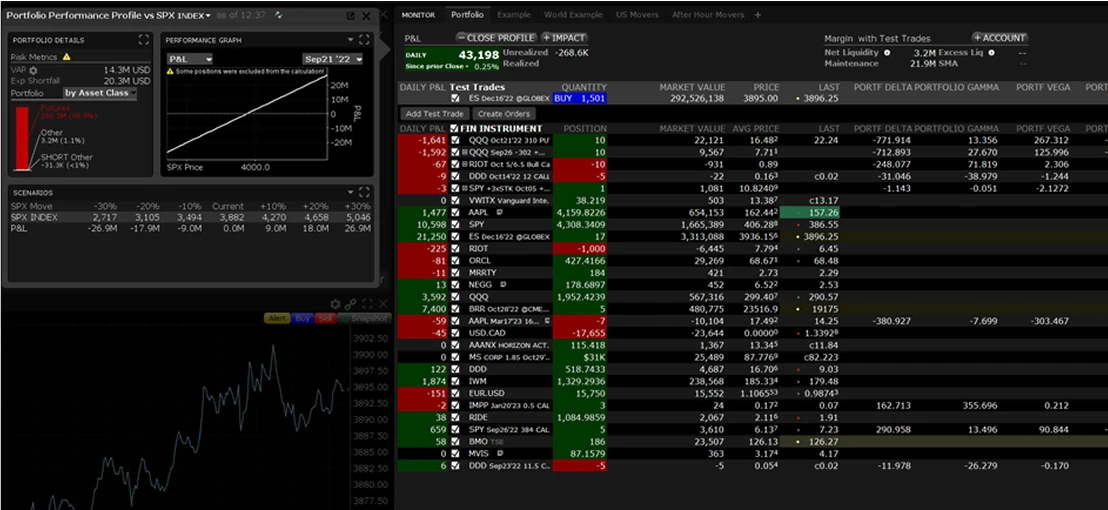Screen dimensions: 1108x510
Task: Toggle the FIN INSTRUMENT header checkbox
Action: [454, 129]
